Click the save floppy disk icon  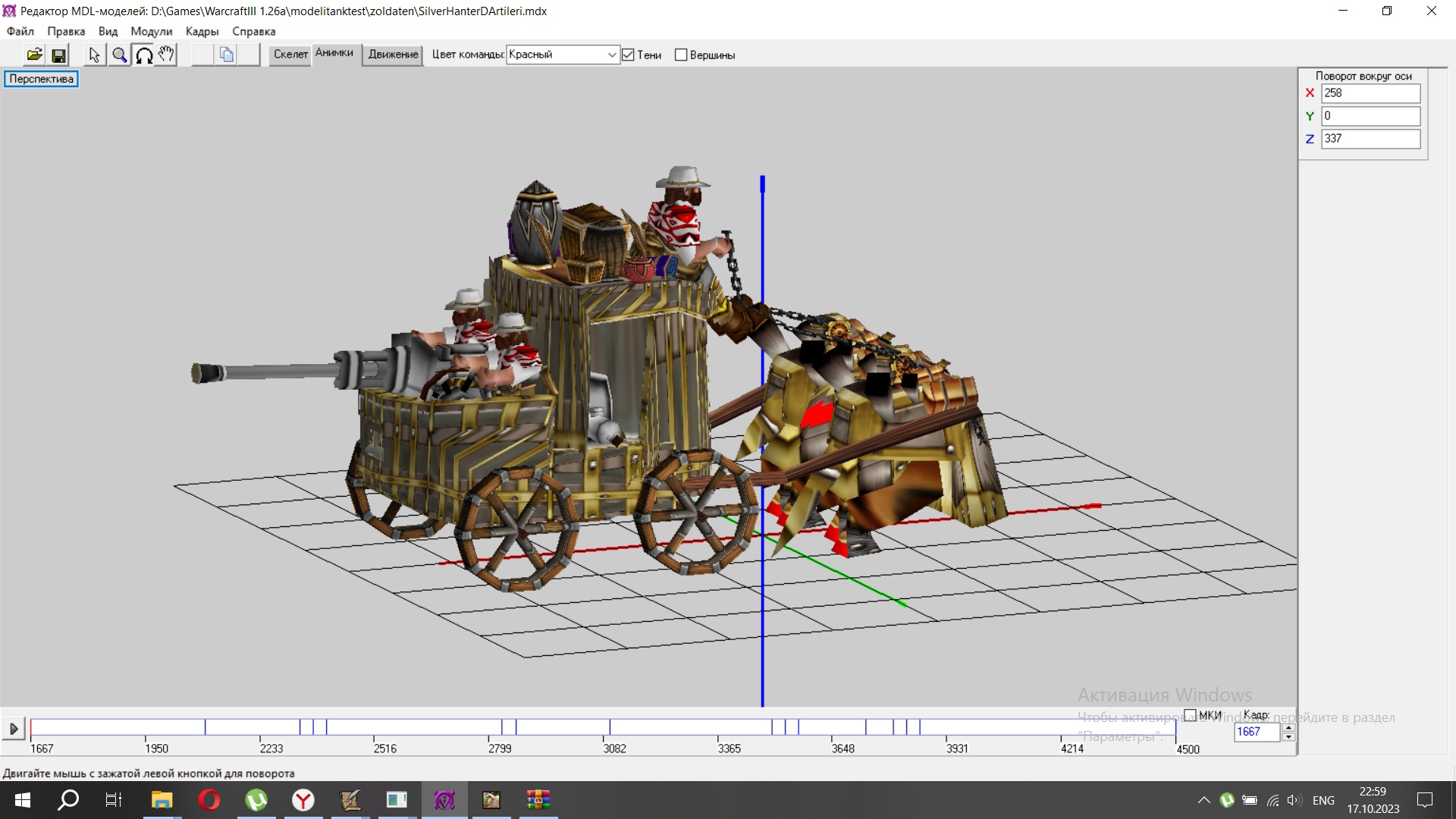click(x=58, y=55)
